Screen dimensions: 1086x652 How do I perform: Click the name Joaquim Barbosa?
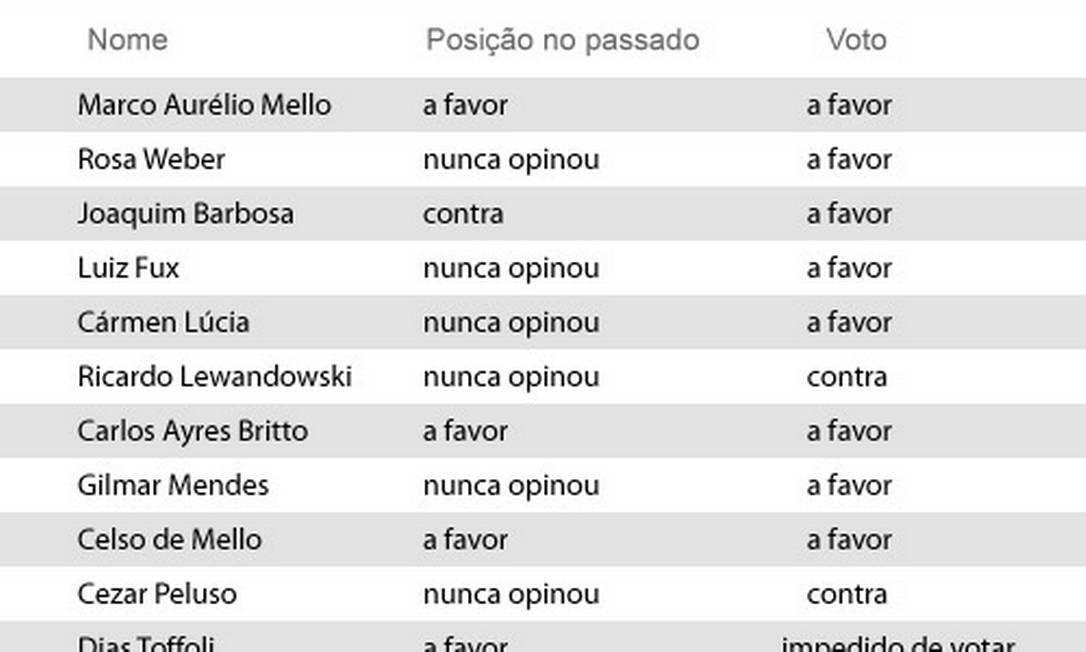[185, 214]
